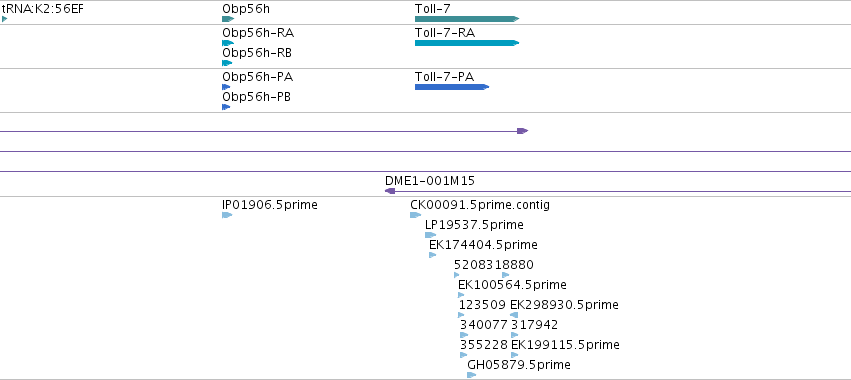Select the Toll-7-RA transcript bar
851x380 pixels.
click(x=467, y=43)
